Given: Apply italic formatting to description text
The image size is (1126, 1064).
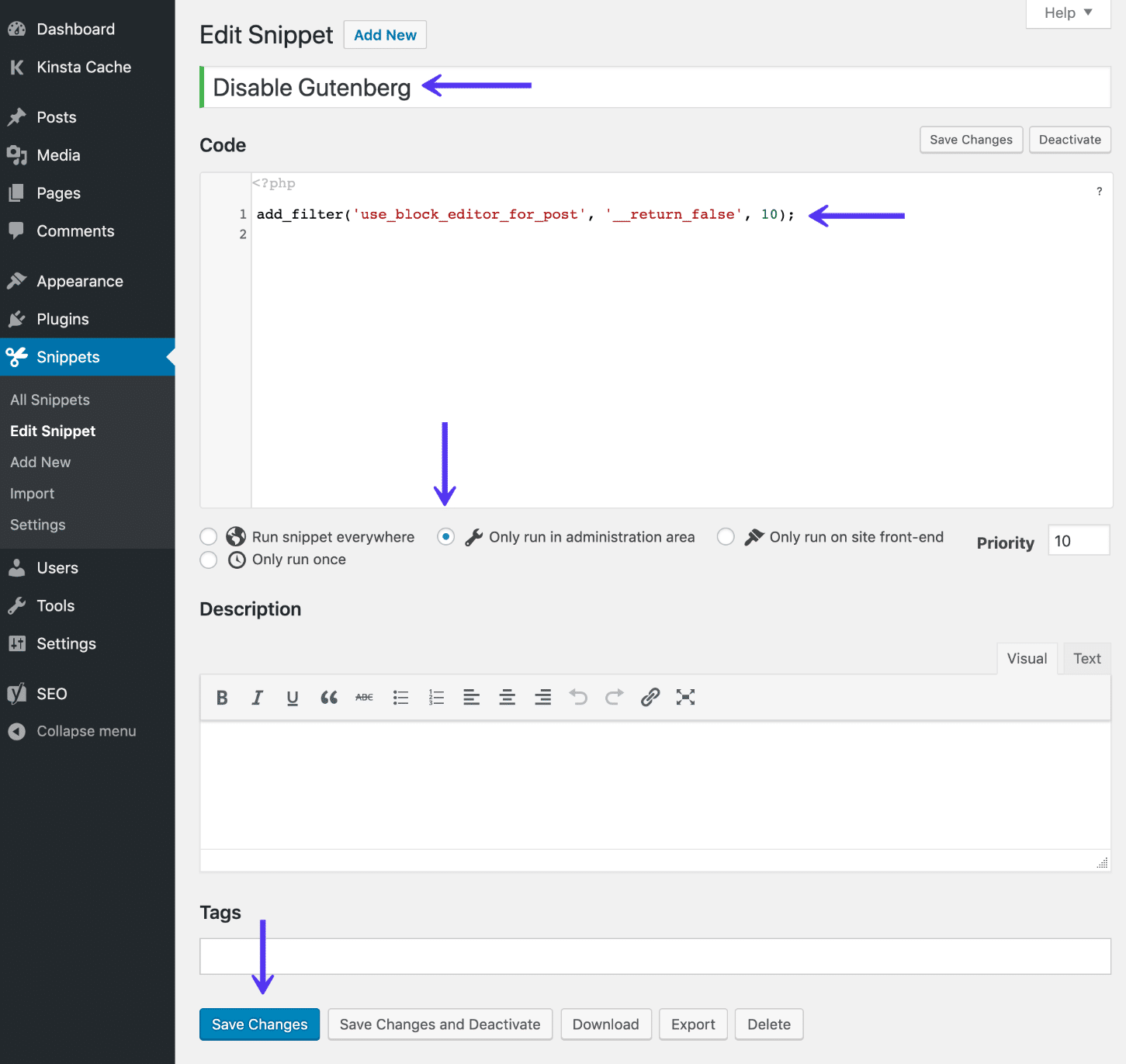Looking at the screenshot, I should point(257,697).
